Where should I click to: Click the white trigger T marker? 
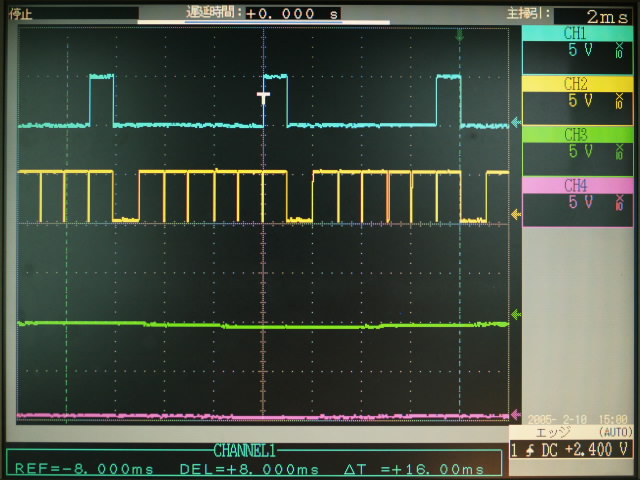tap(264, 97)
